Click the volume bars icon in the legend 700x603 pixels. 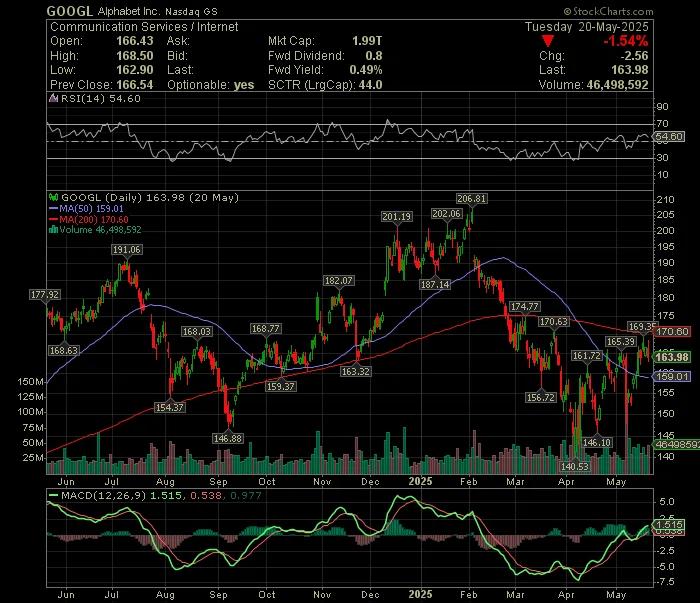(x=54, y=229)
